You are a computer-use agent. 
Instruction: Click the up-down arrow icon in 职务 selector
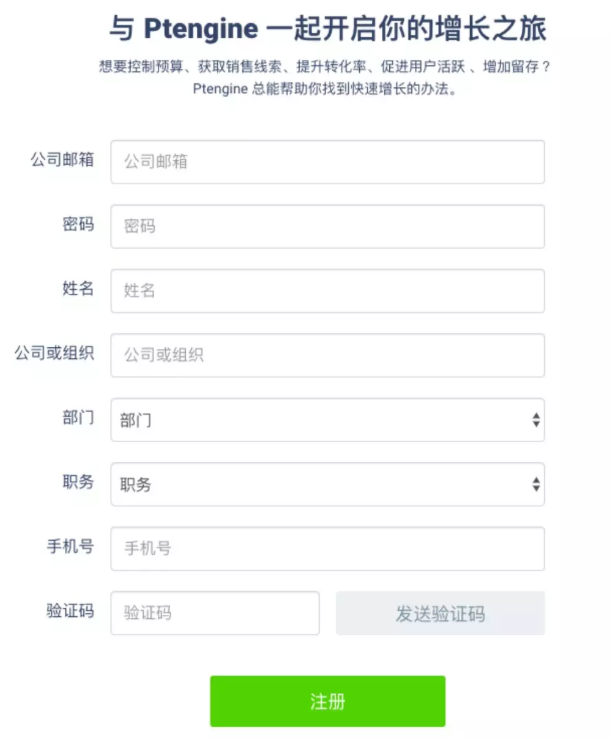(536, 484)
